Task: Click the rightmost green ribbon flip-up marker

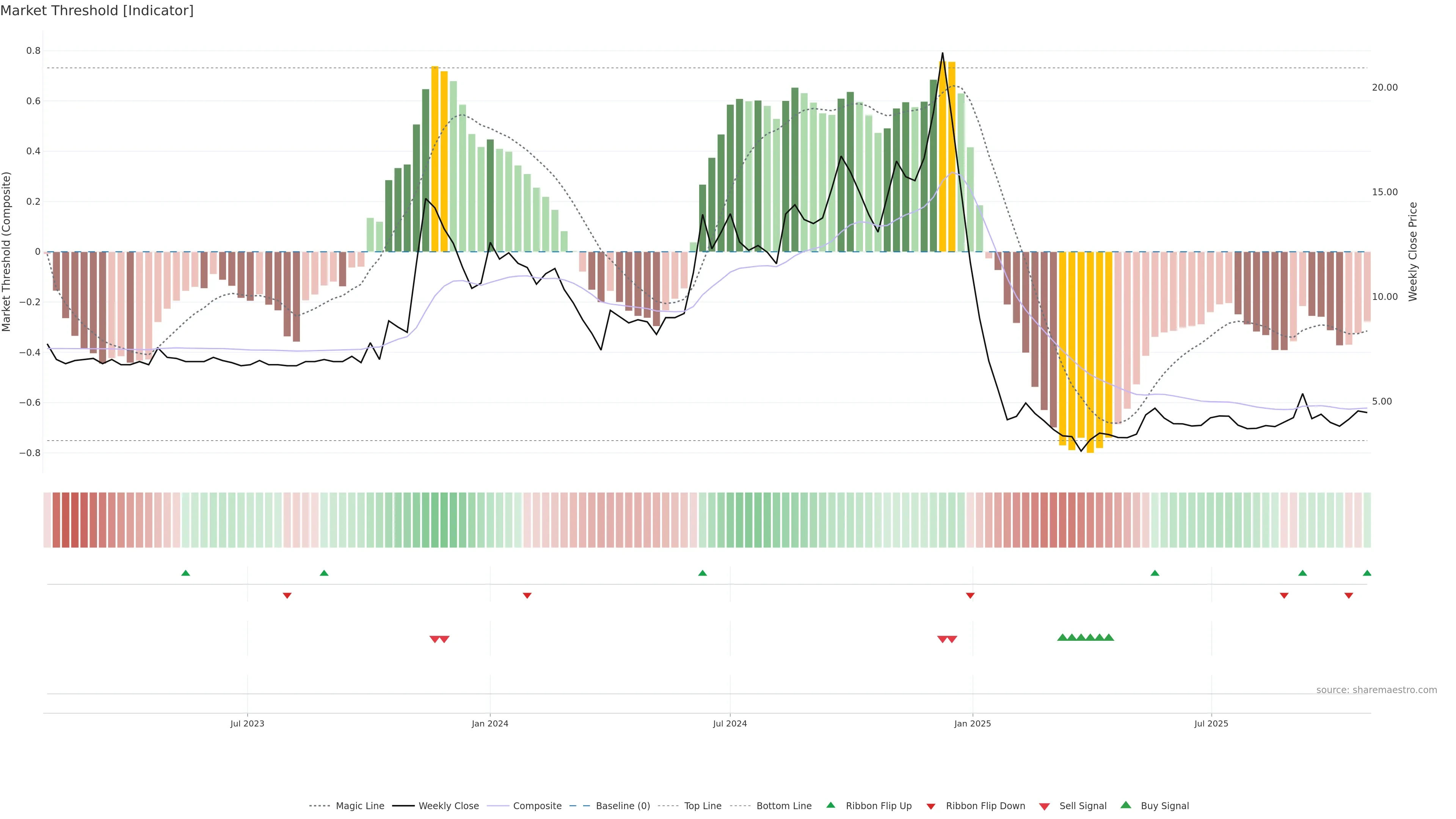Action: [x=1367, y=573]
